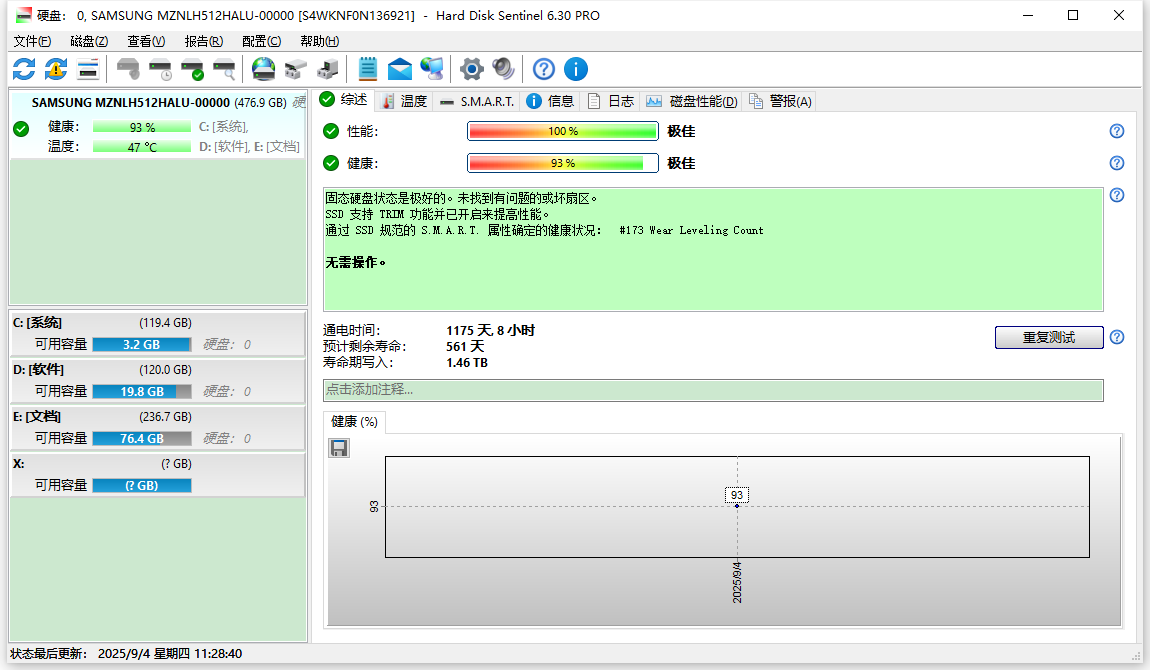Click the 重复测试 button

point(1048,337)
